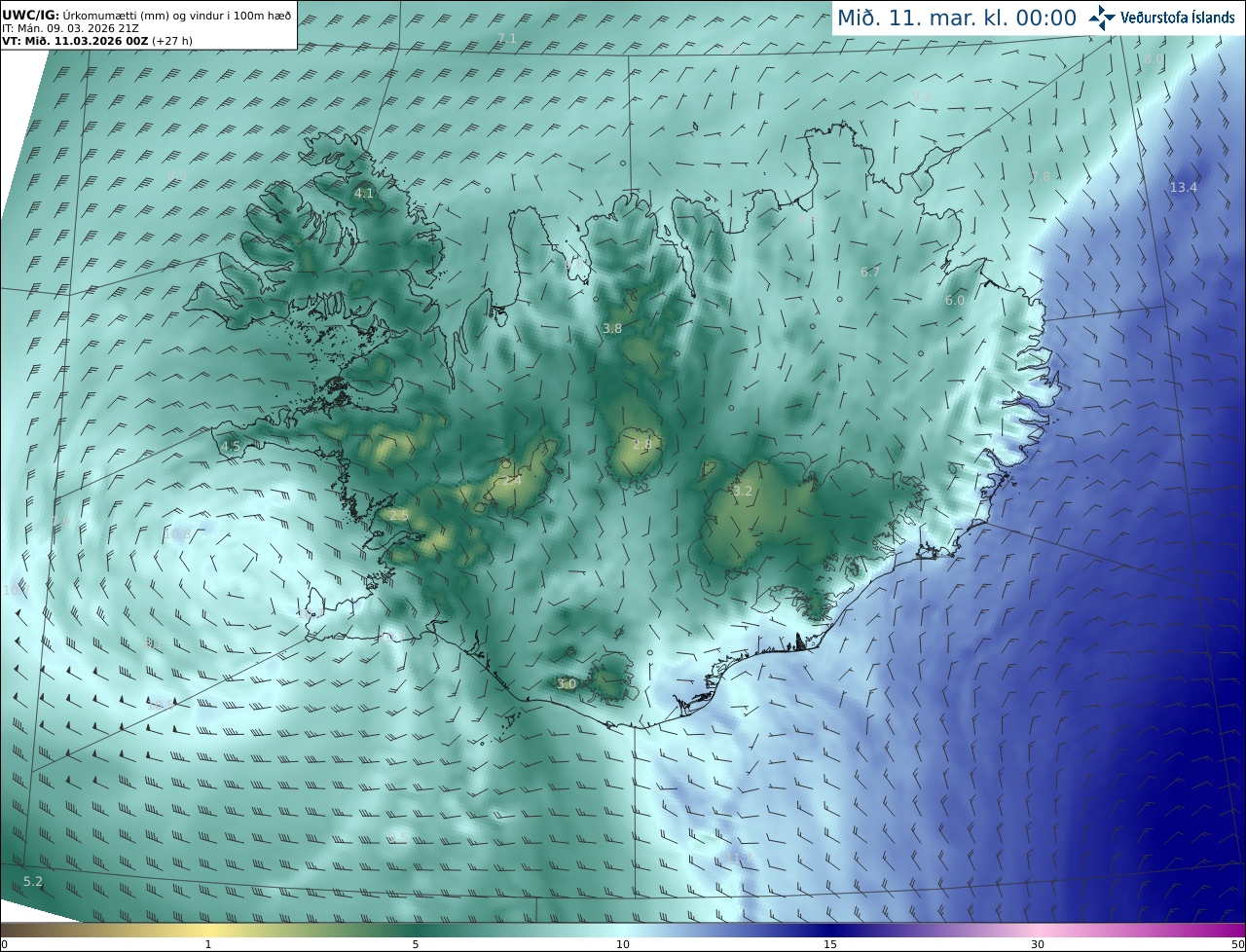Click the 7.8 value off the northeast coast
This screenshot has width=1246, height=952.
[1041, 177]
